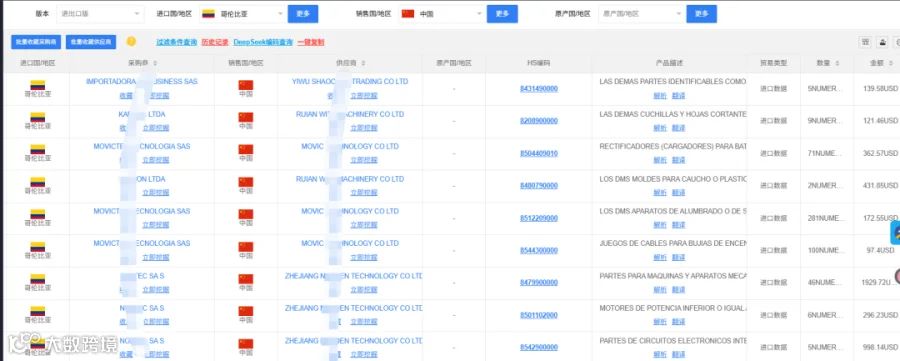Click 翻译 under LAS DEMAS PARTES IDENTIFICABLES
This screenshot has height=361, width=900.
tap(678, 96)
